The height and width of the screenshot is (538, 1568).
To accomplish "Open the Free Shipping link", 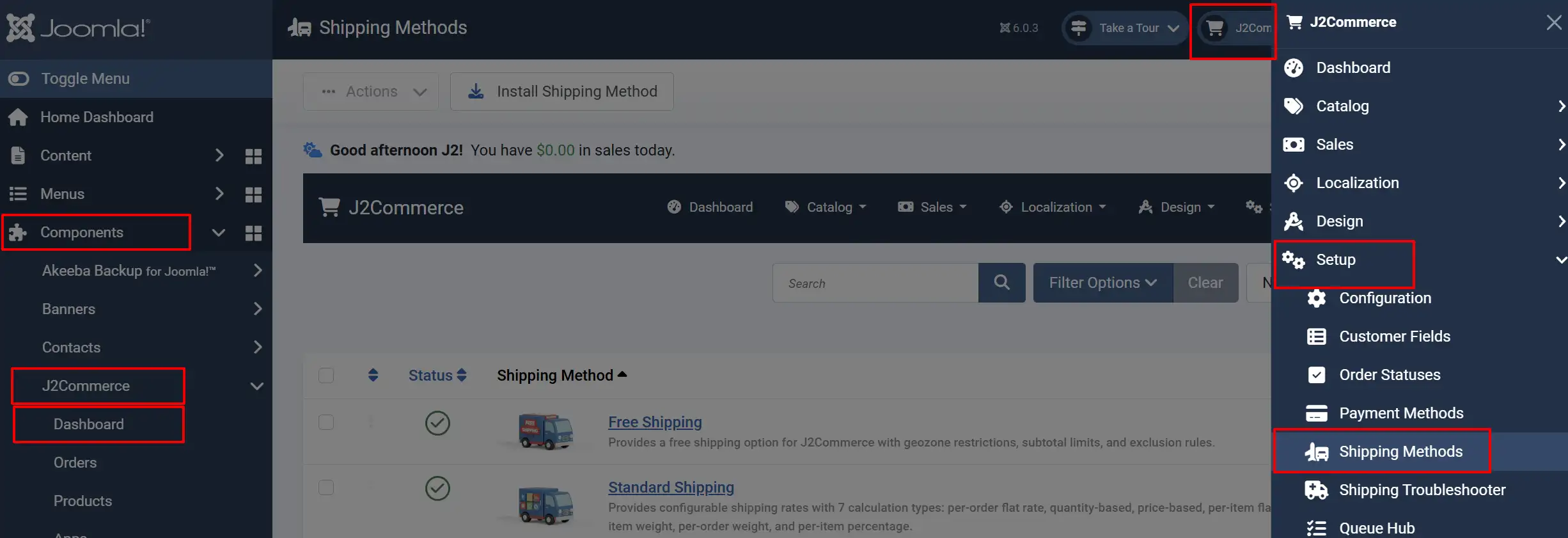I will pos(655,422).
